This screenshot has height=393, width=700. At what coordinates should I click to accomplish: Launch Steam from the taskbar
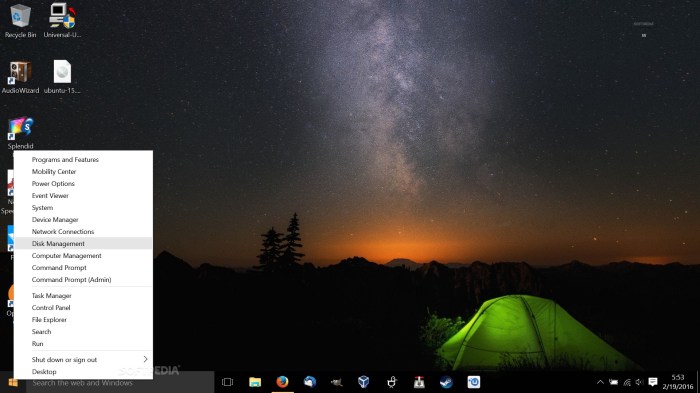446,382
